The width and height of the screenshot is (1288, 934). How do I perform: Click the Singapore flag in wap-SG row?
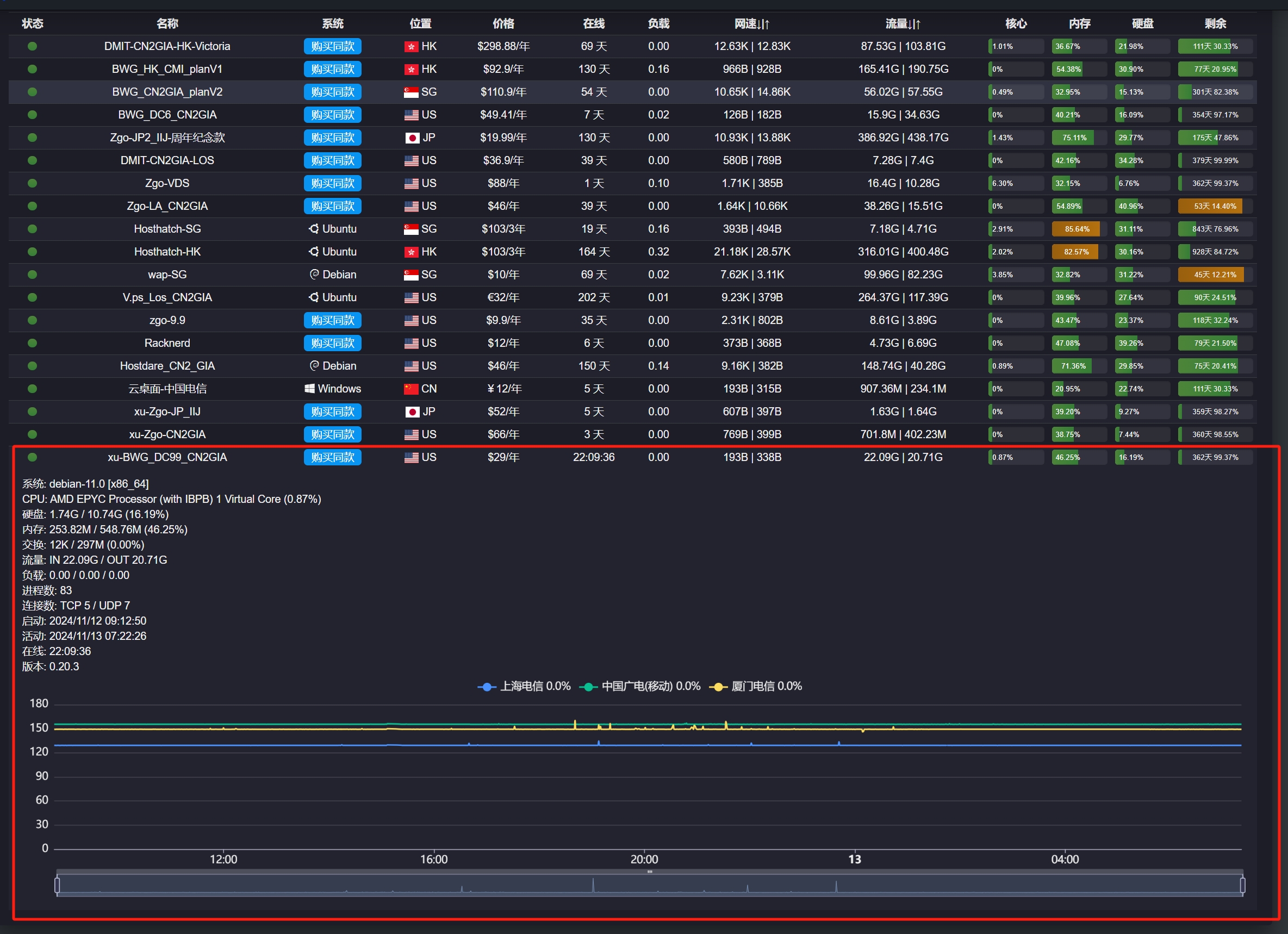pos(411,275)
